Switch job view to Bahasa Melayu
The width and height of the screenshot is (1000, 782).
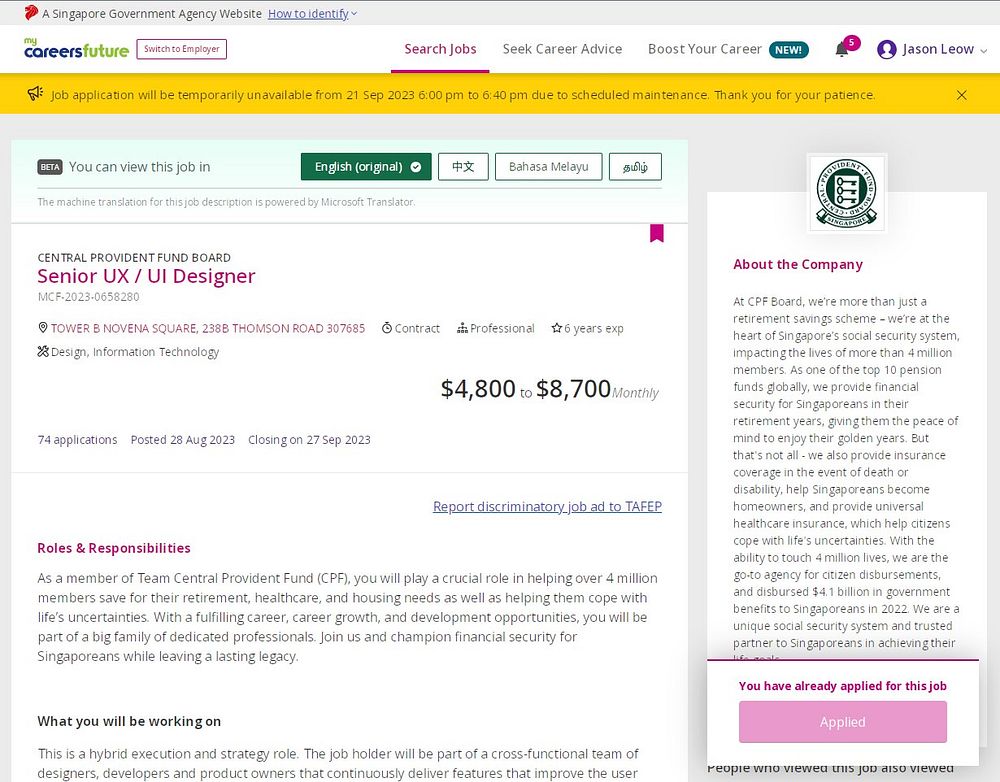[548, 166]
